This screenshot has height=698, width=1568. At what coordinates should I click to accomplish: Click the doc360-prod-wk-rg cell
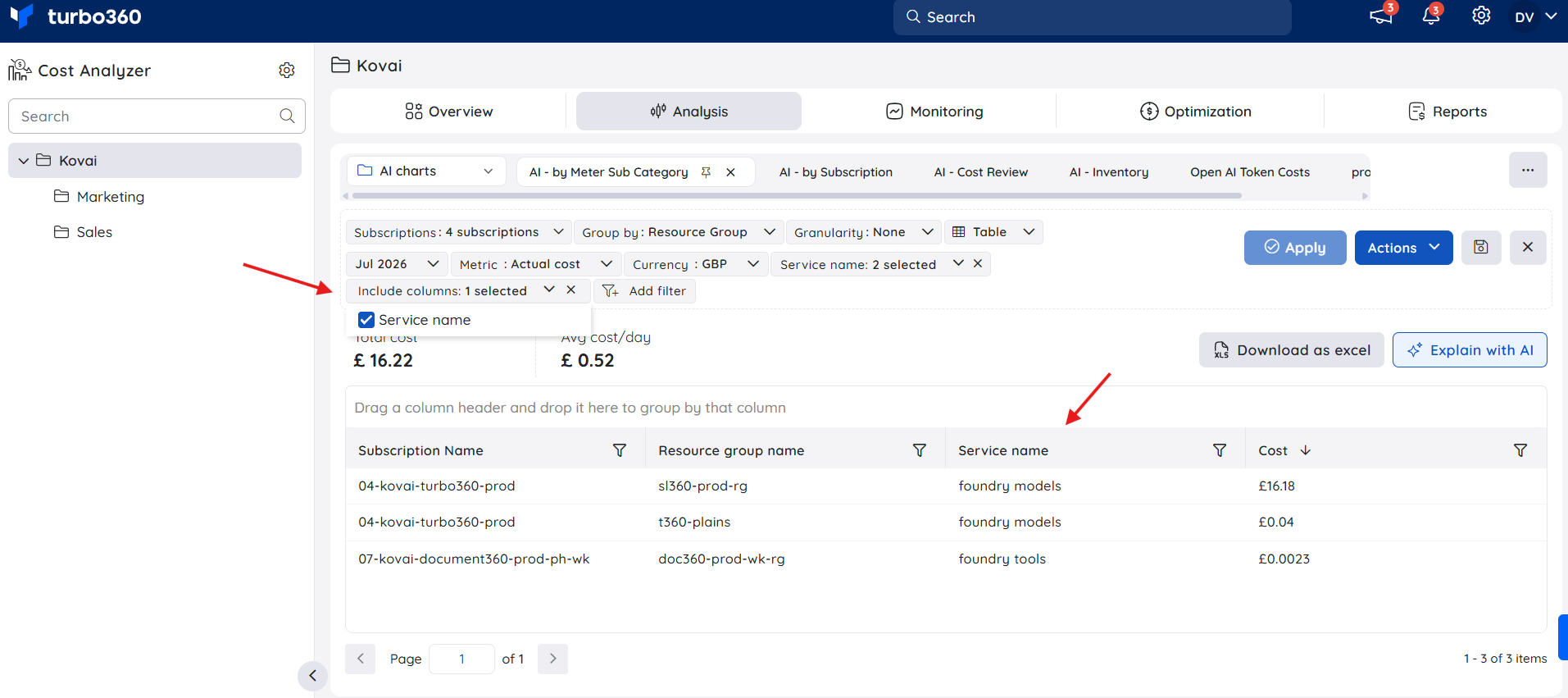[x=721, y=559]
